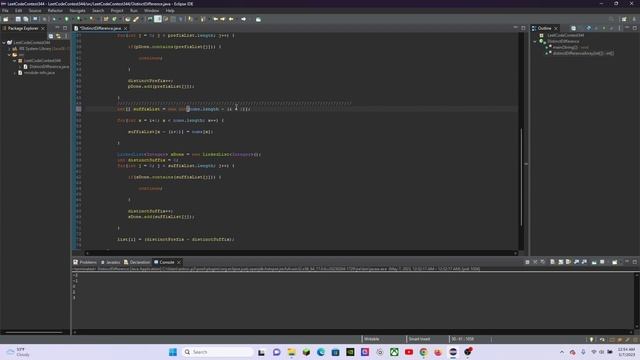
Task: Click the green Run toolbar button
Action: tap(67, 19)
